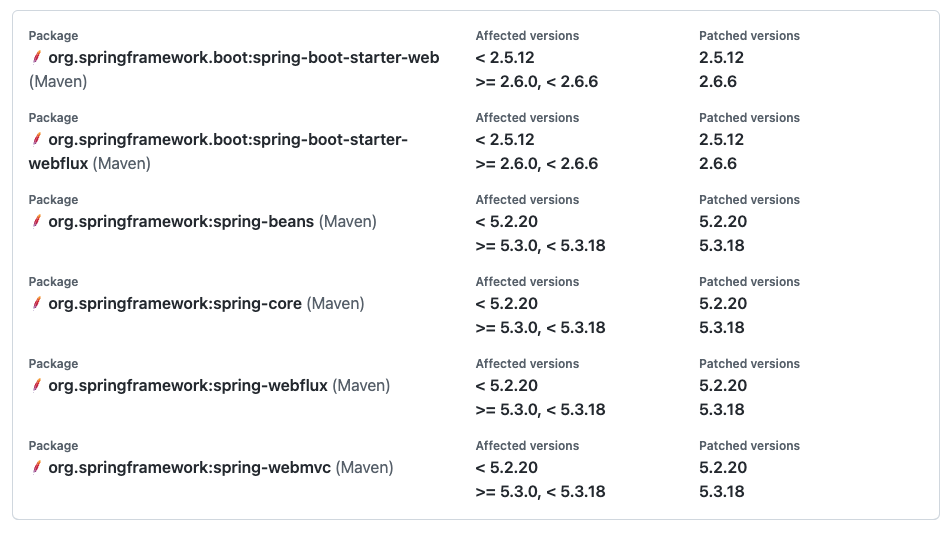Select org.springframework:spring-beans package name
The height and width of the screenshot is (536, 950).
click(181, 222)
